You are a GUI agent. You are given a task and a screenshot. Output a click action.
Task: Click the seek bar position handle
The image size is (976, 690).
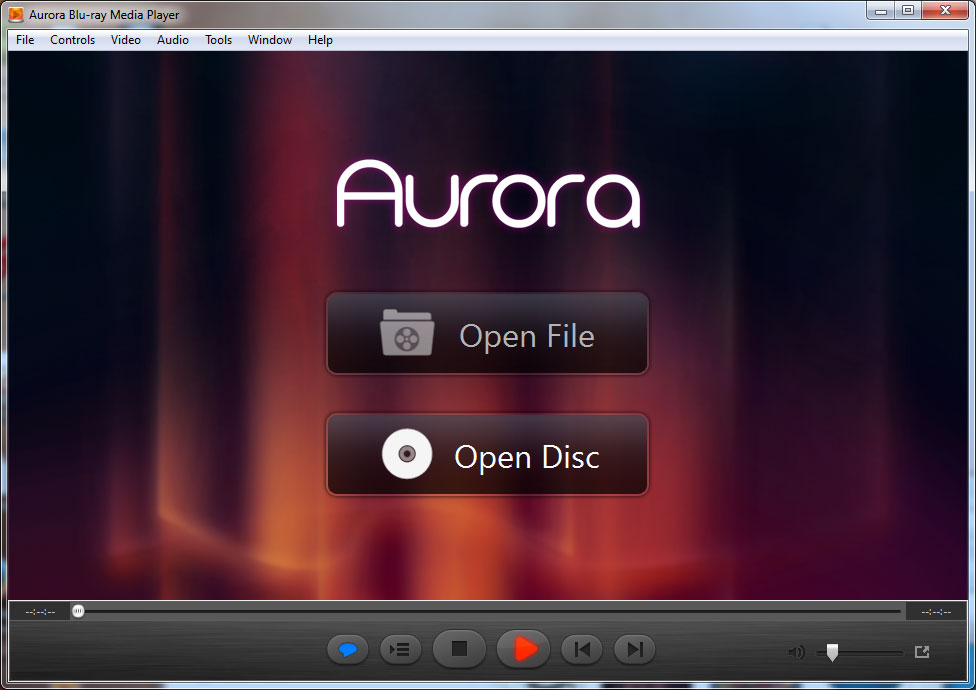point(78,611)
